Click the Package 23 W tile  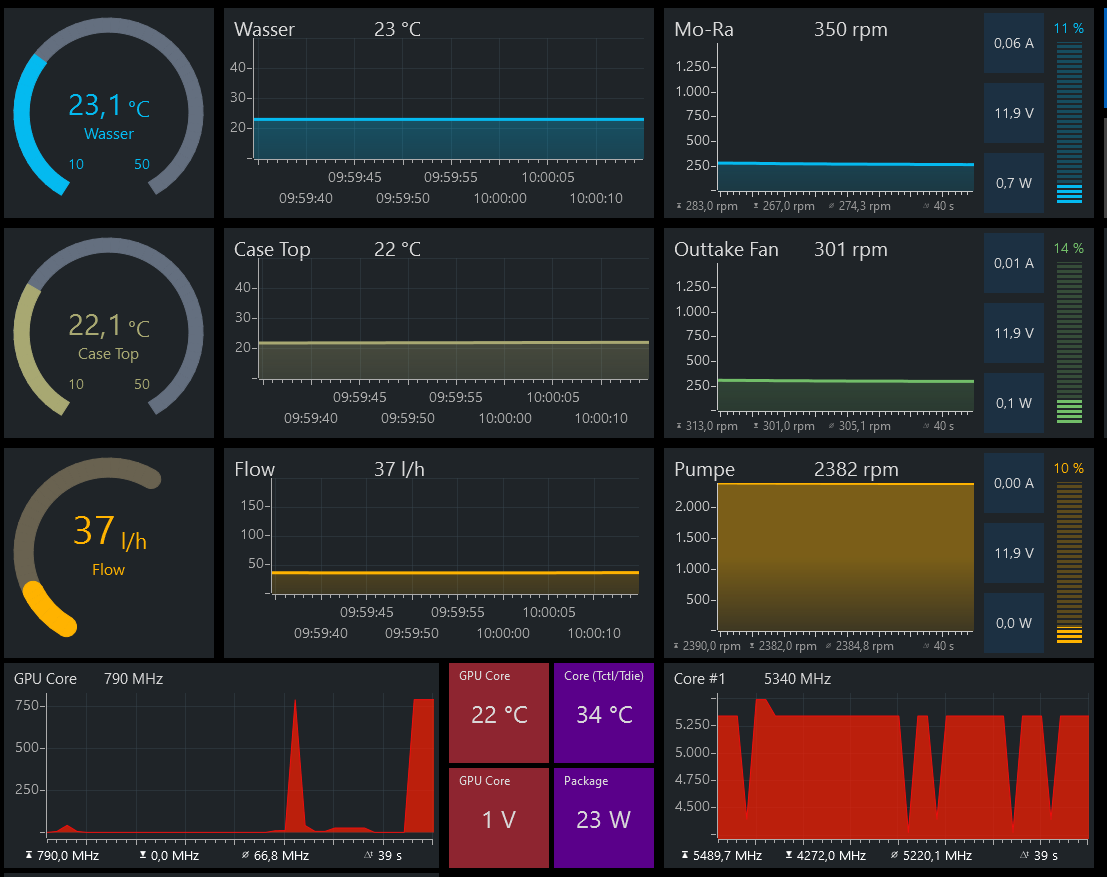(604, 818)
